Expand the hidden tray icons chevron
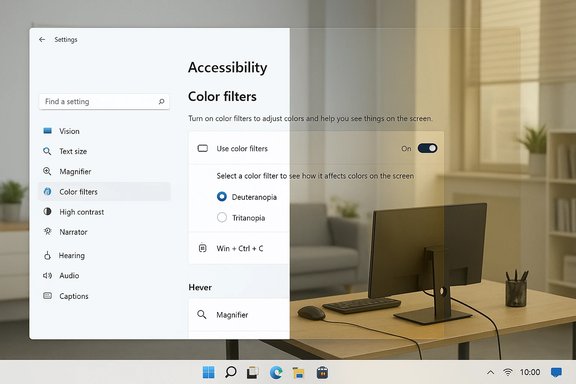Screen dimensions: 576x384 point(490,373)
